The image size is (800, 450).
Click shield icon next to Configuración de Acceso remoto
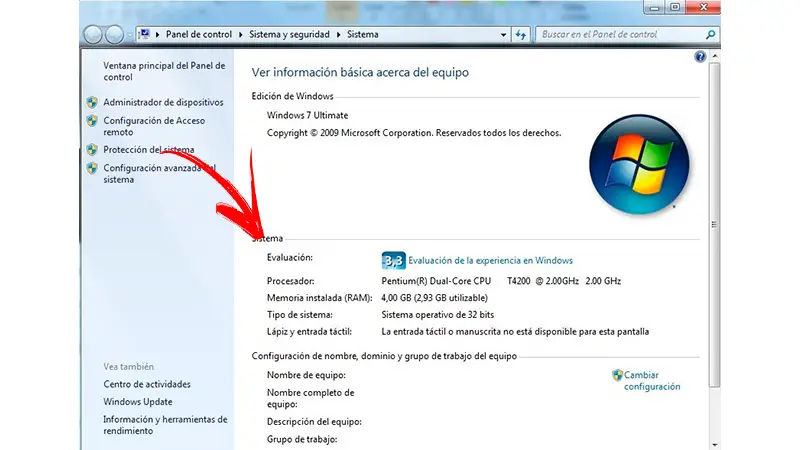92,121
